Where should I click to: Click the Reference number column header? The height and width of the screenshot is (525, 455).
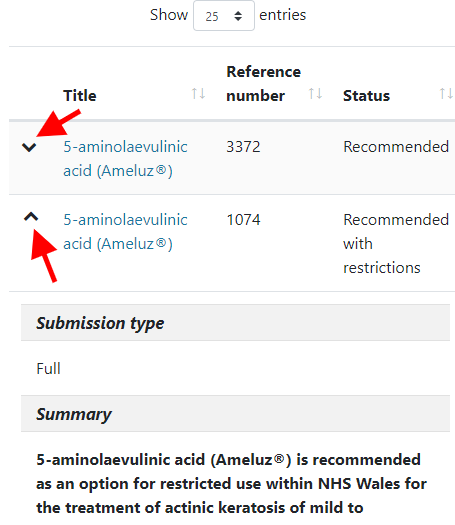pyautogui.click(x=263, y=84)
